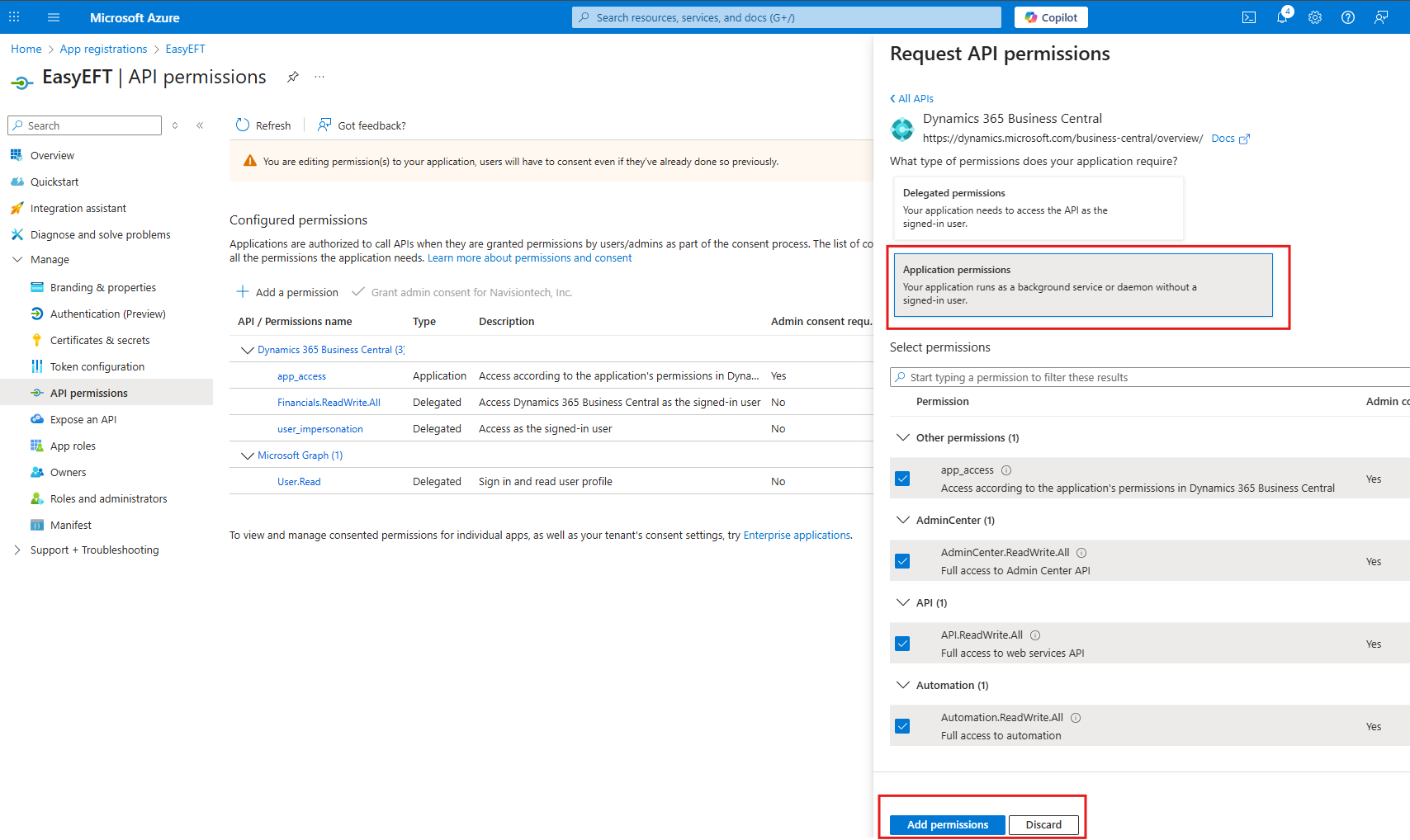The image size is (1410, 840).
Task: Pin the EasyEFT API permissions page
Action: 292,77
